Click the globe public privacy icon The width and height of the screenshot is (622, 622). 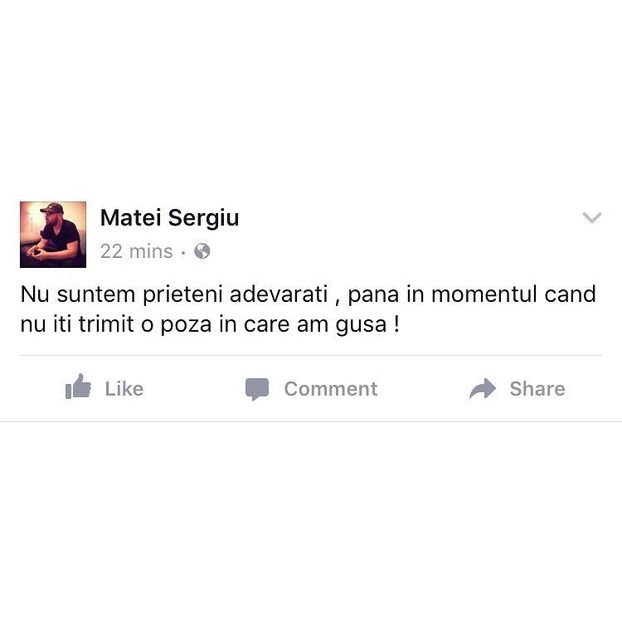pos(202,251)
